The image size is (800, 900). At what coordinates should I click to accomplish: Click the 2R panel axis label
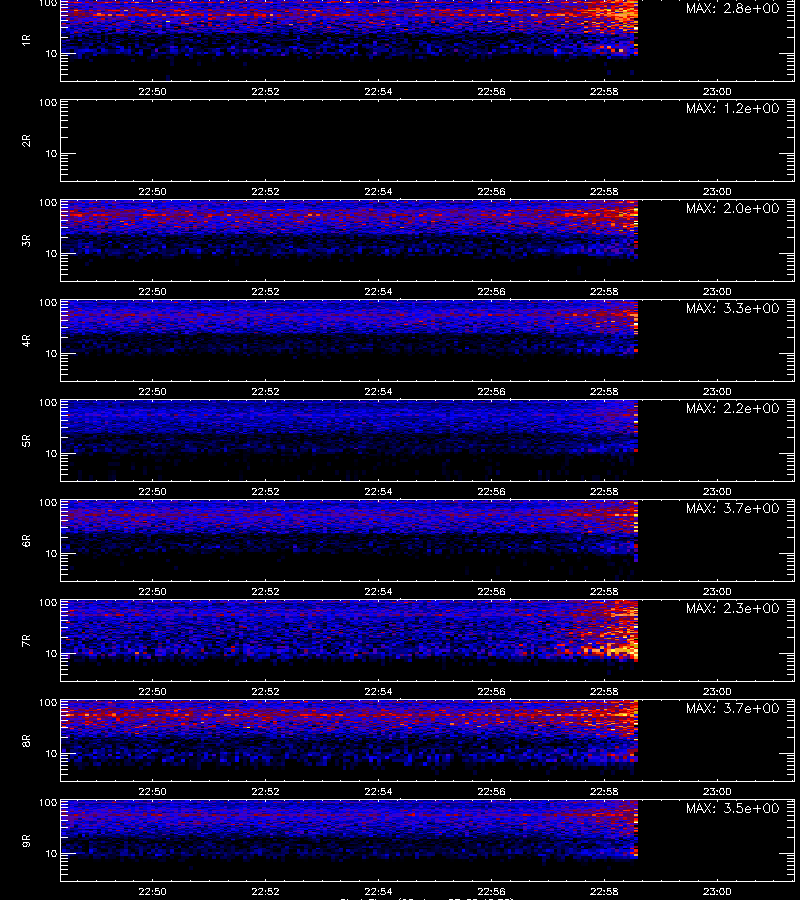pyautogui.click(x=26, y=141)
